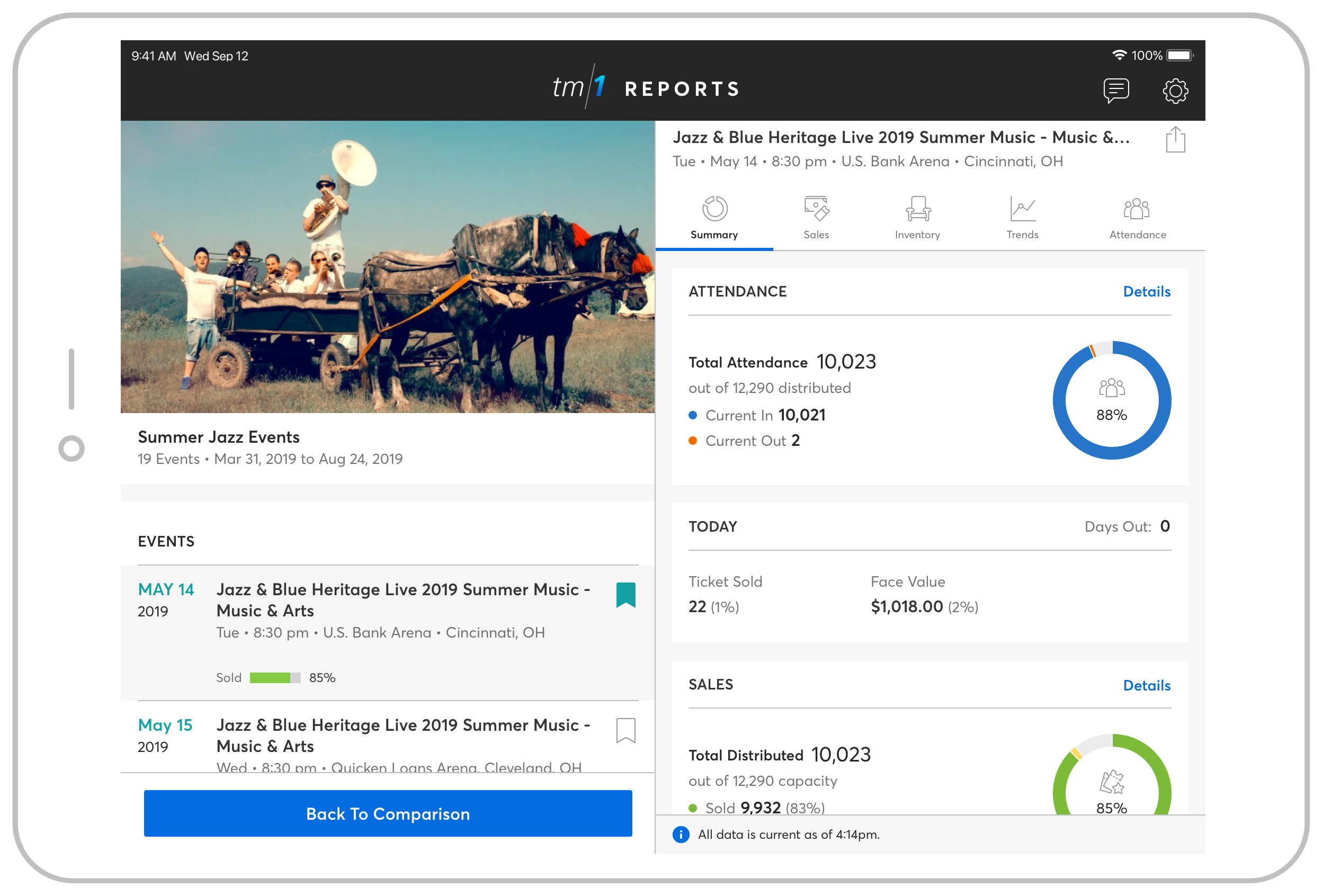Click the Current Out 2 entry

coord(745,441)
